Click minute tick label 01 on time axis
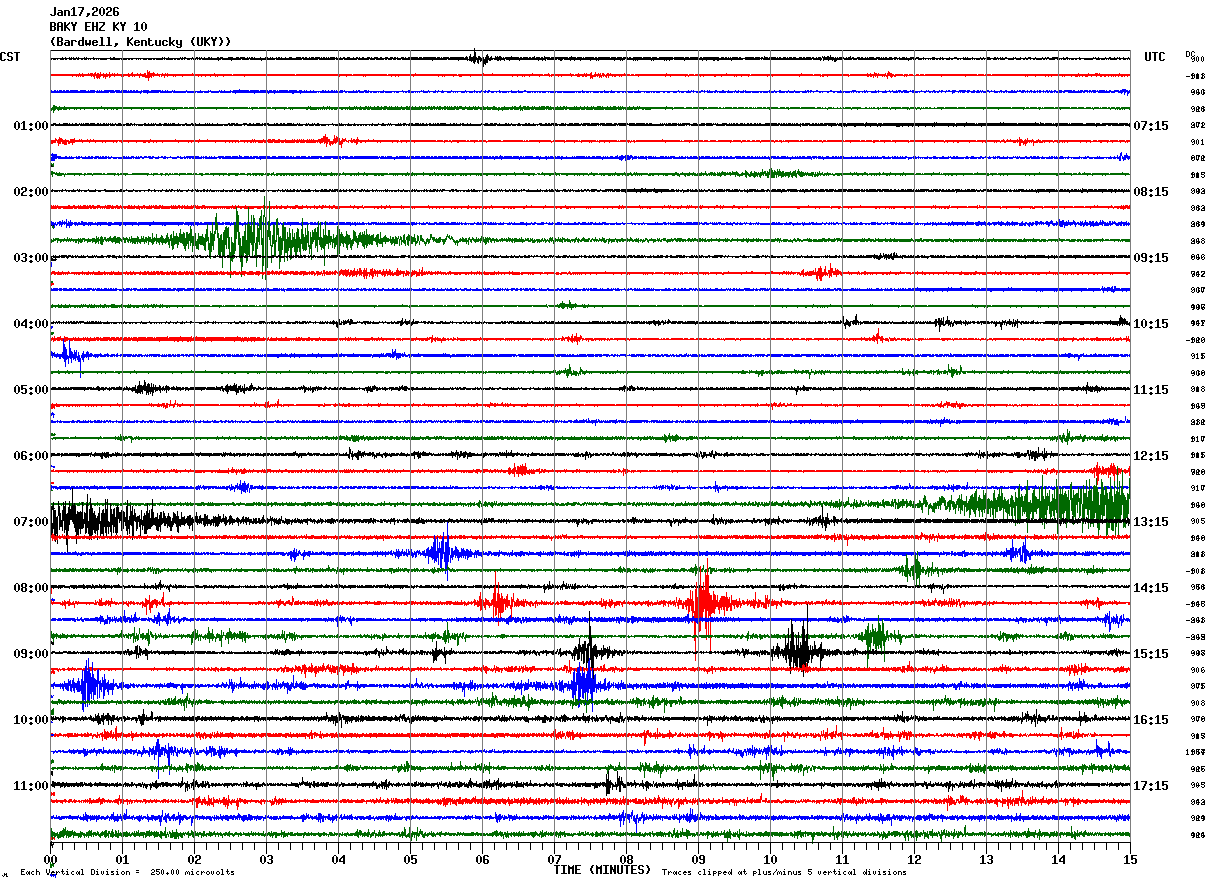 pos(122,860)
